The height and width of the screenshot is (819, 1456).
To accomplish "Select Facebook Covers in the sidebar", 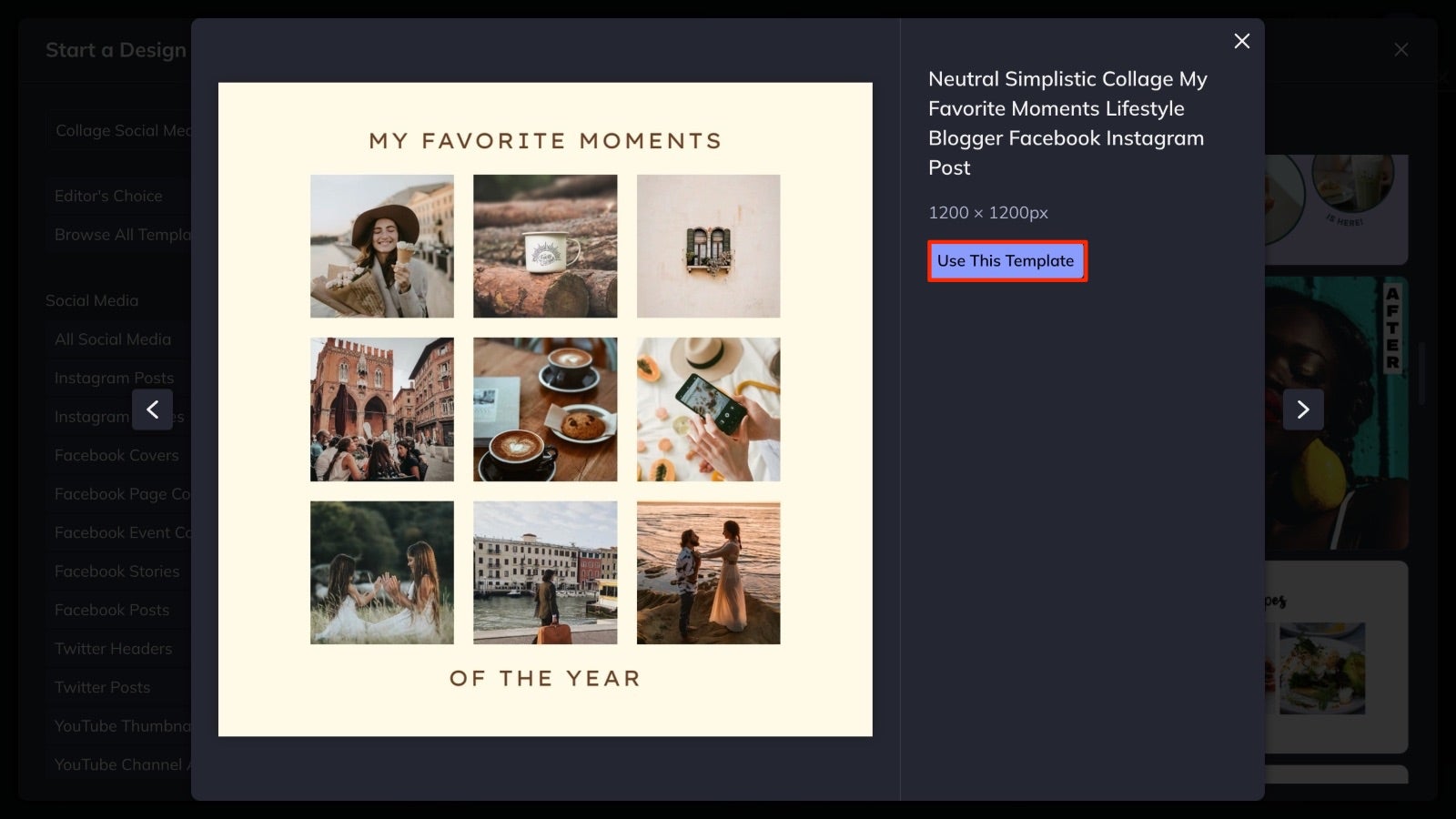I will click(116, 455).
